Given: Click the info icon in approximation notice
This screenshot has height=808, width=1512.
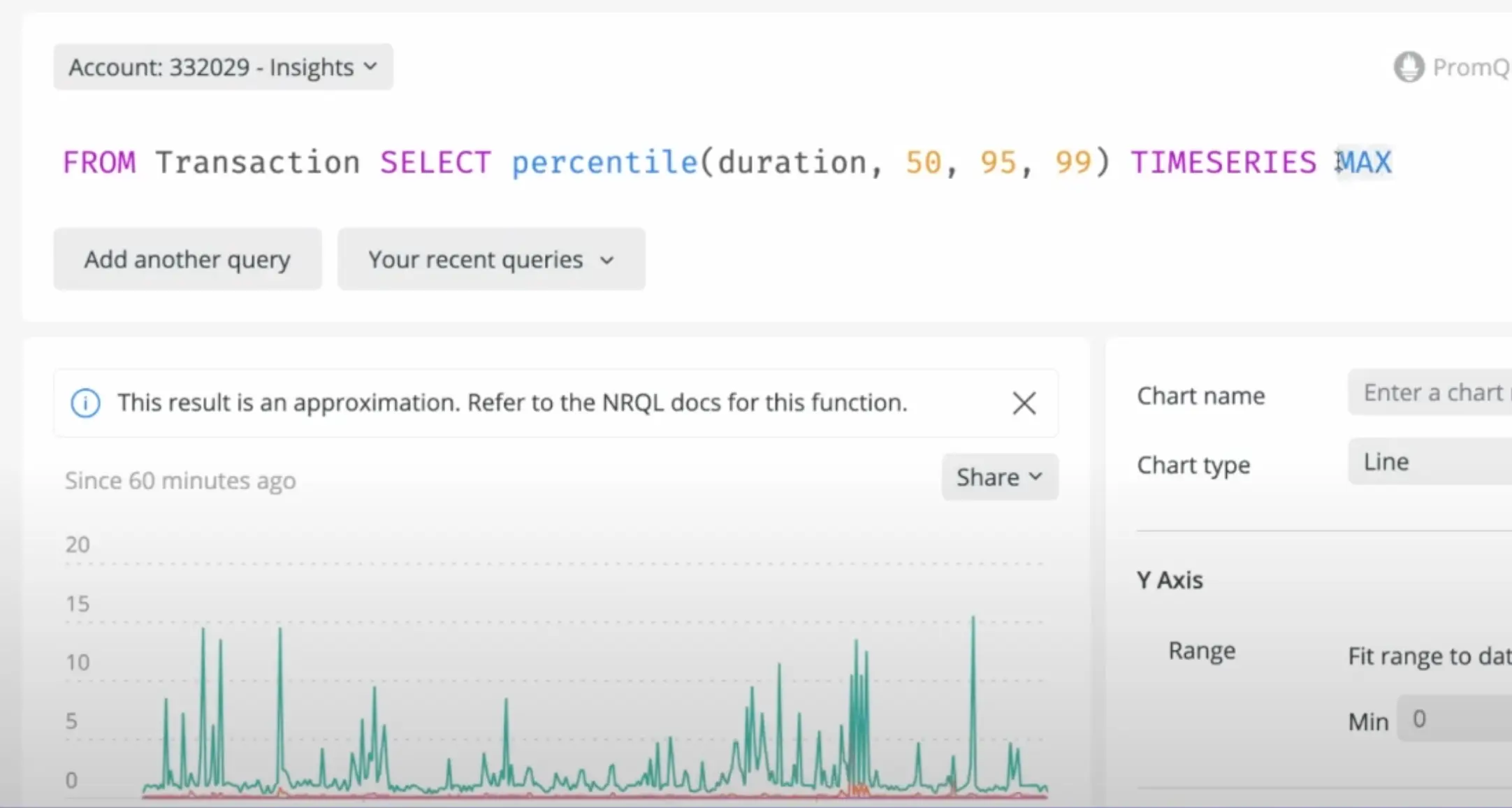Looking at the screenshot, I should pyautogui.click(x=85, y=403).
